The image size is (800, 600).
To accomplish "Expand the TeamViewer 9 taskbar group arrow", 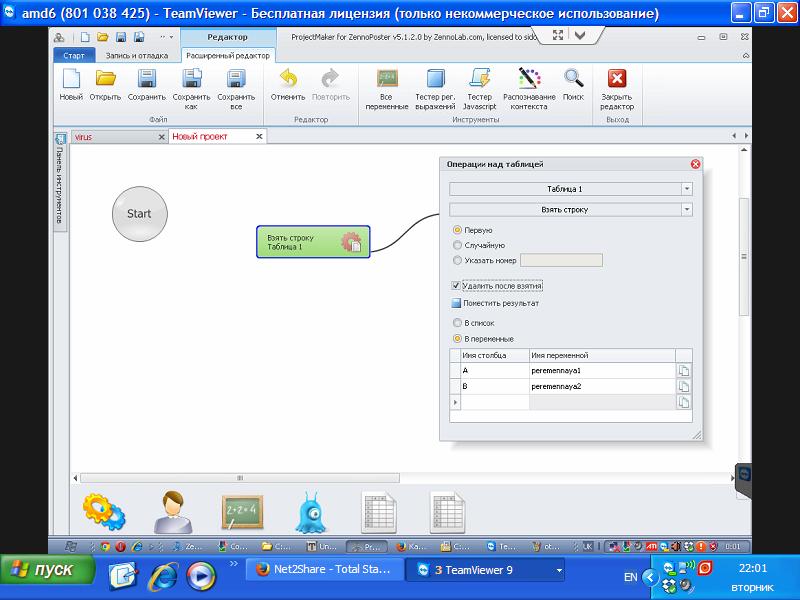I will [x=559, y=570].
